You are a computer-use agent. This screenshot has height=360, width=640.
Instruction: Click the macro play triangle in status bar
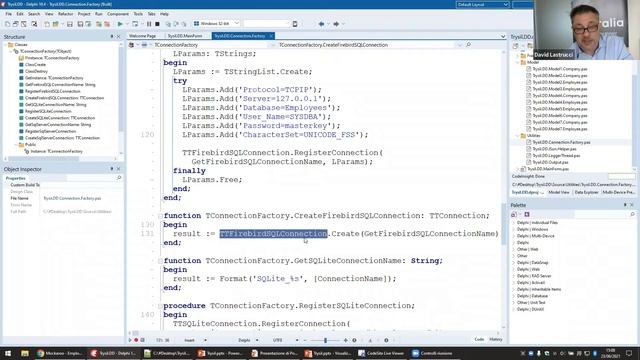coord(130,340)
